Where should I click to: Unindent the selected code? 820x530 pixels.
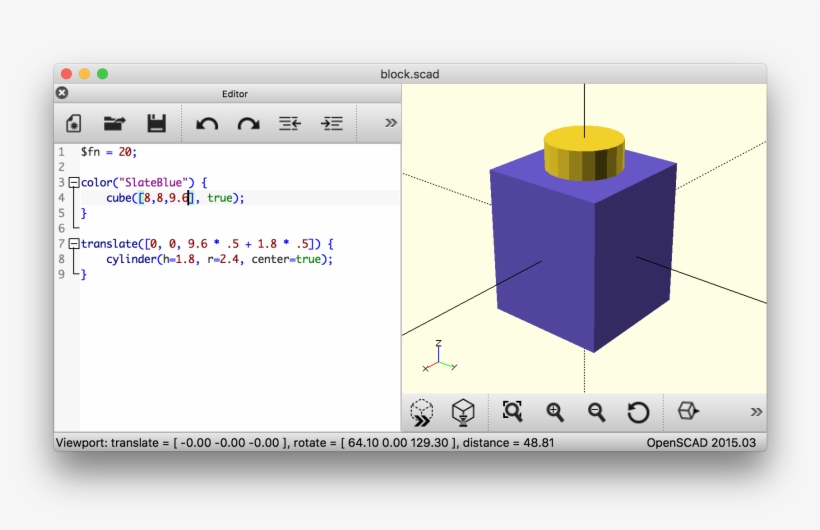click(x=290, y=123)
